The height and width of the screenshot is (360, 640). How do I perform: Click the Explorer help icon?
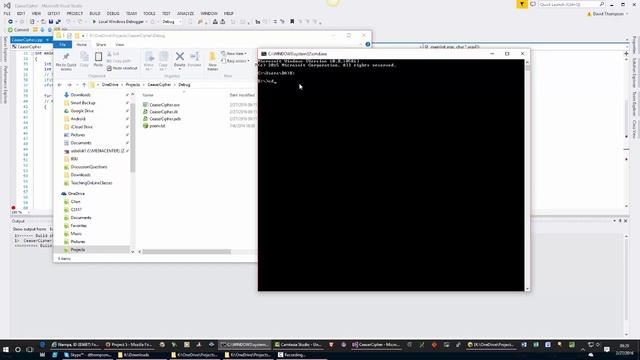click(x=368, y=44)
